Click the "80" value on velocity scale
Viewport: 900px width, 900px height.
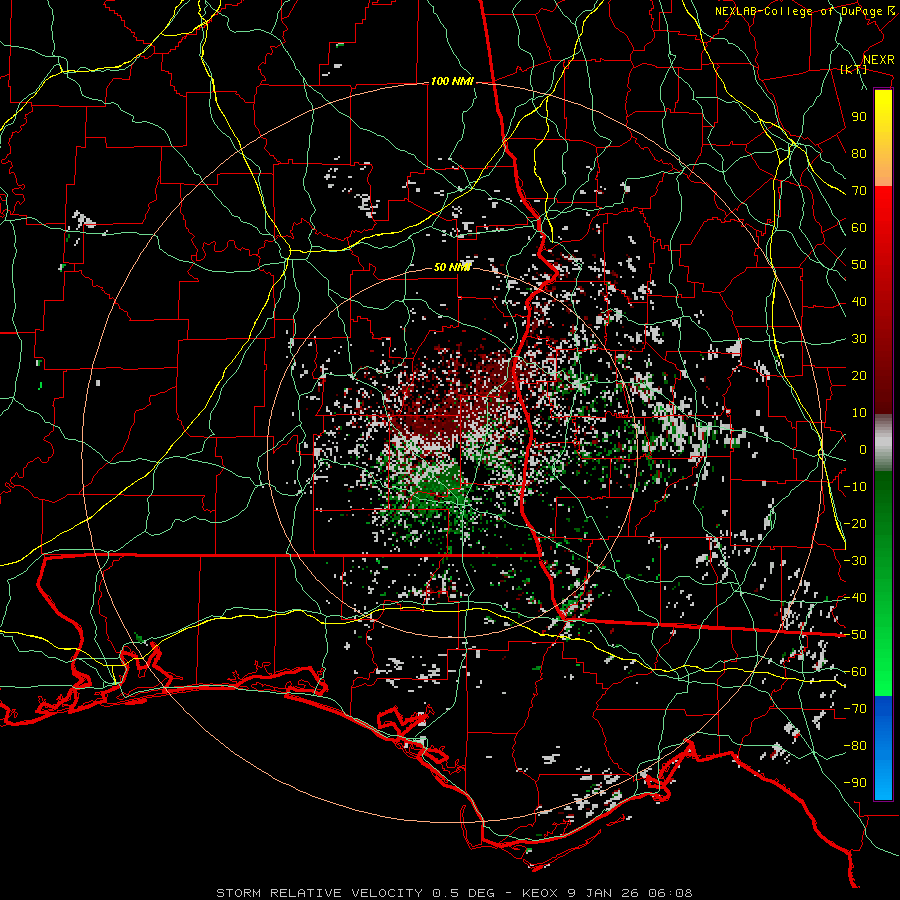(x=859, y=154)
